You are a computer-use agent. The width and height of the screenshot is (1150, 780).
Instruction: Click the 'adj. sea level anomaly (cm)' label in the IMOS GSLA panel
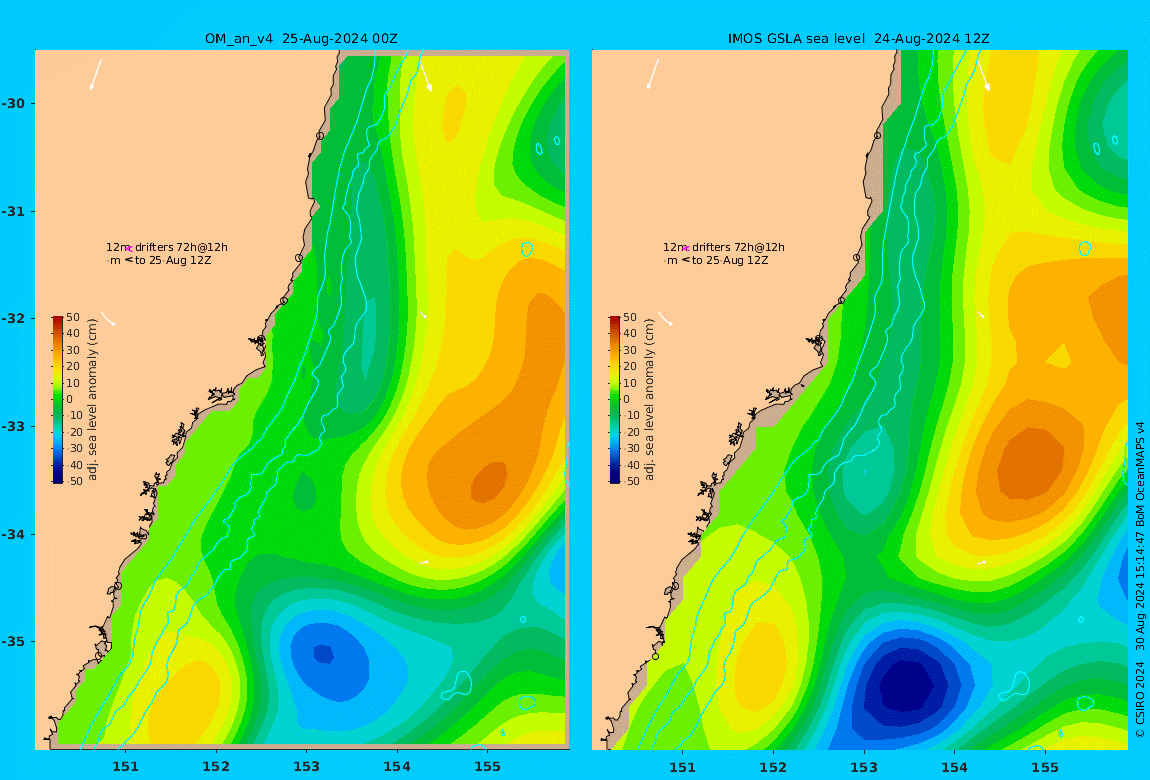(x=650, y=400)
